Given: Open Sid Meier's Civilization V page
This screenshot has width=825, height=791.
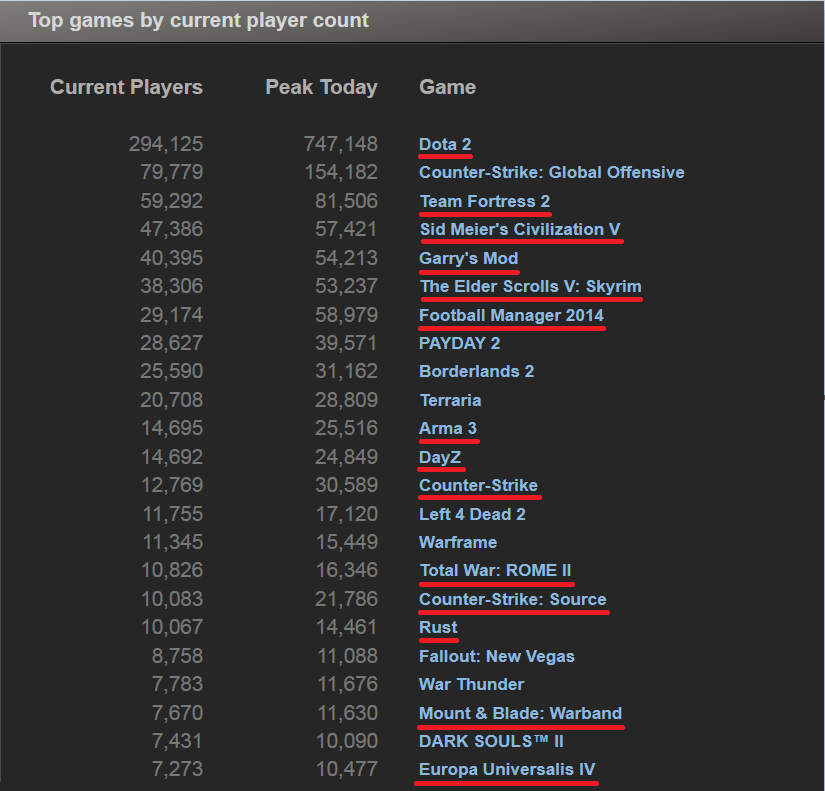Looking at the screenshot, I should click(x=520, y=229).
